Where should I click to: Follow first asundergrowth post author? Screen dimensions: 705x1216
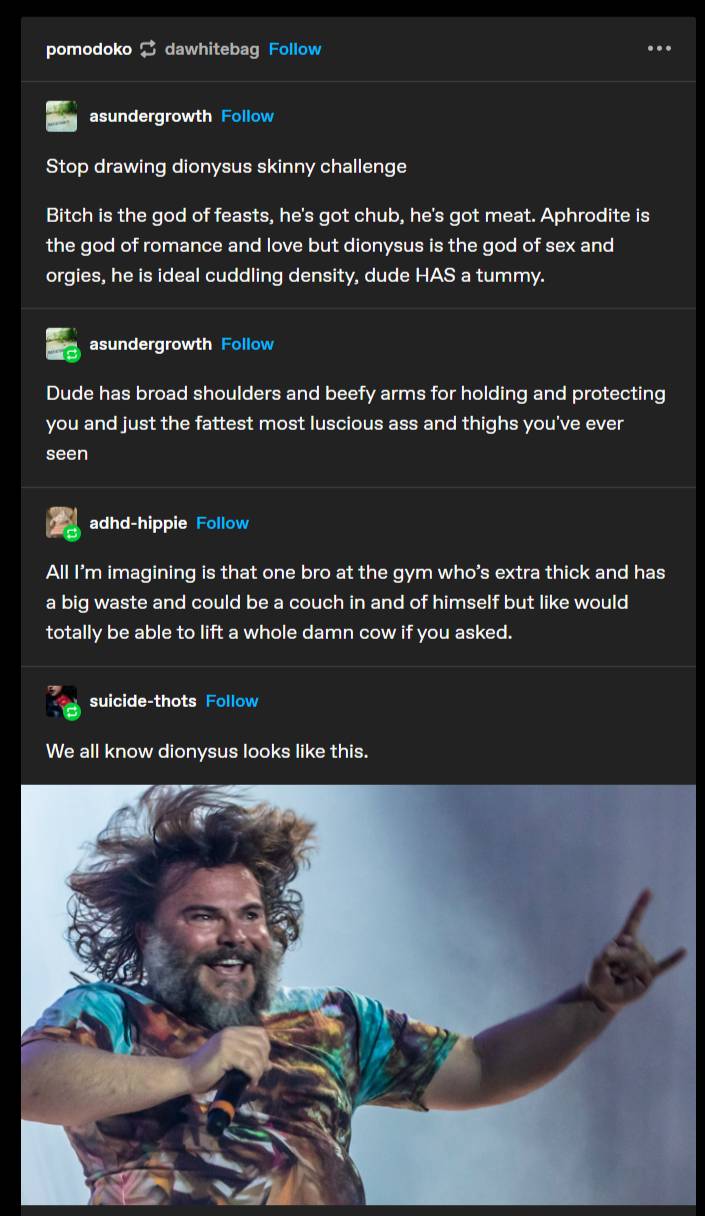(247, 116)
